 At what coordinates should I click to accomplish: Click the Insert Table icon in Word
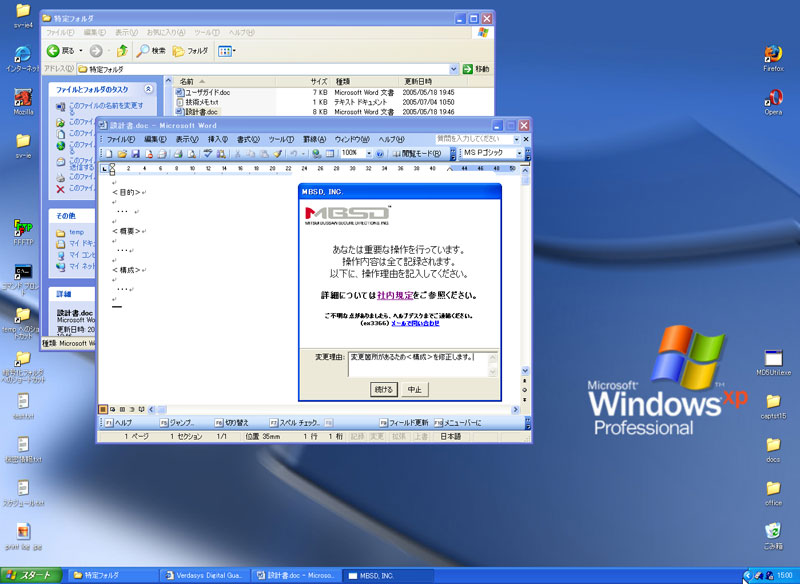tap(330, 154)
